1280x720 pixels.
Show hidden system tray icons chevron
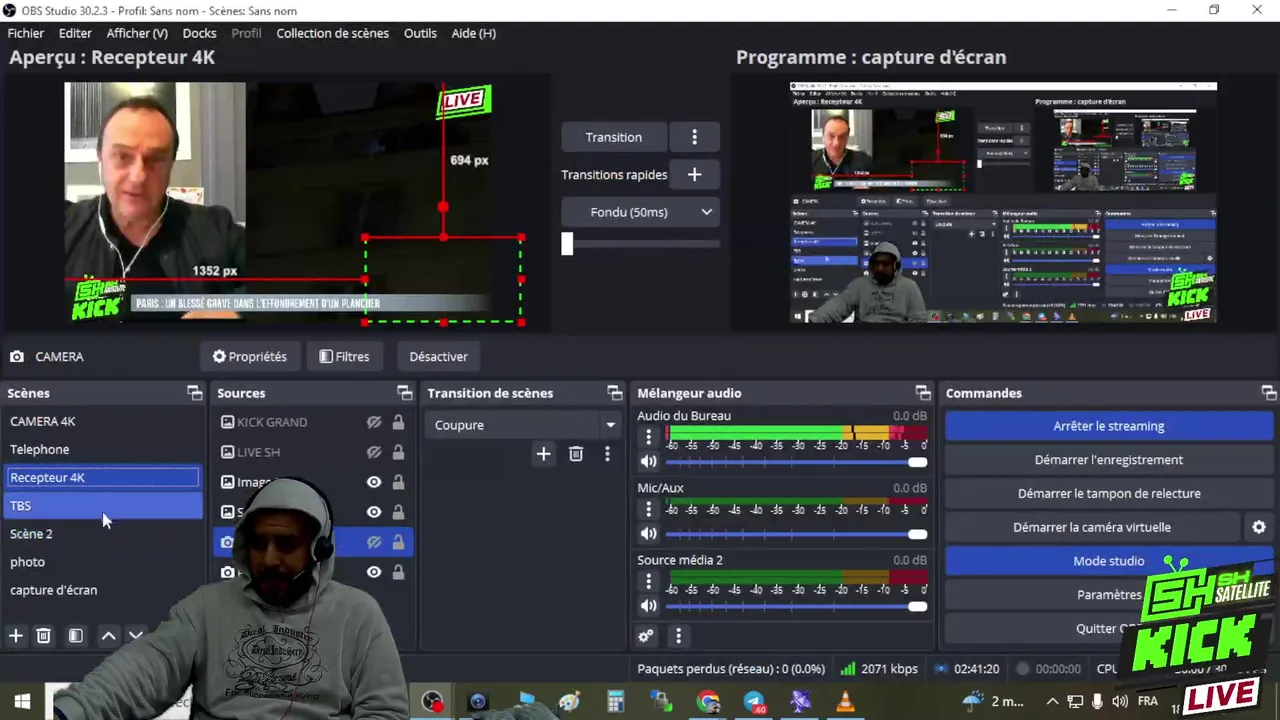pos(1052,701)
